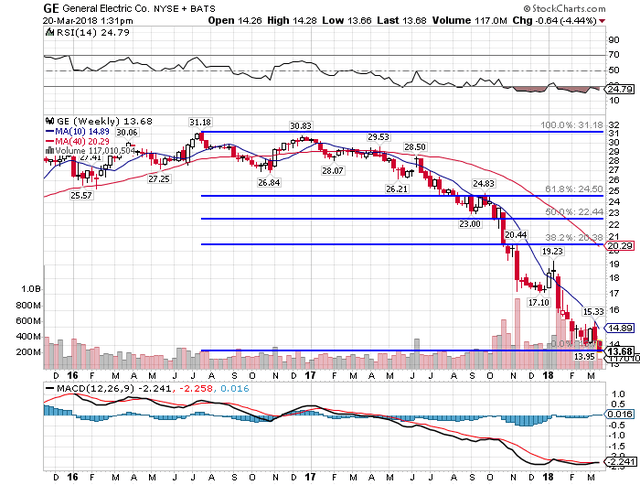
Task: Click the 18 year marker under the MACD panel
Action: (548, 477)
